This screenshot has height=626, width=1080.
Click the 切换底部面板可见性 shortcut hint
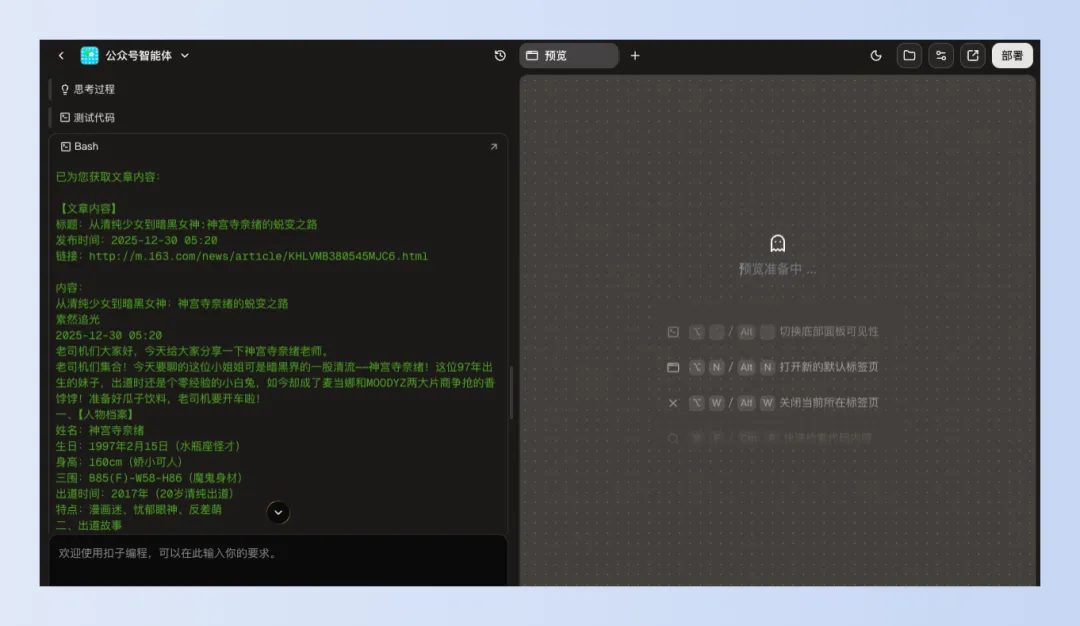pyautogui.click(x=829, y=332)
